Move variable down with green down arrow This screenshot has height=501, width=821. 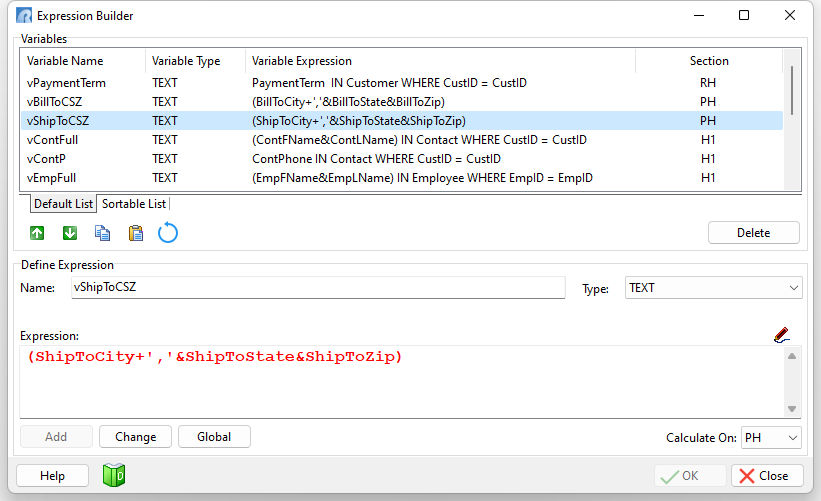(x=70, y=233)
